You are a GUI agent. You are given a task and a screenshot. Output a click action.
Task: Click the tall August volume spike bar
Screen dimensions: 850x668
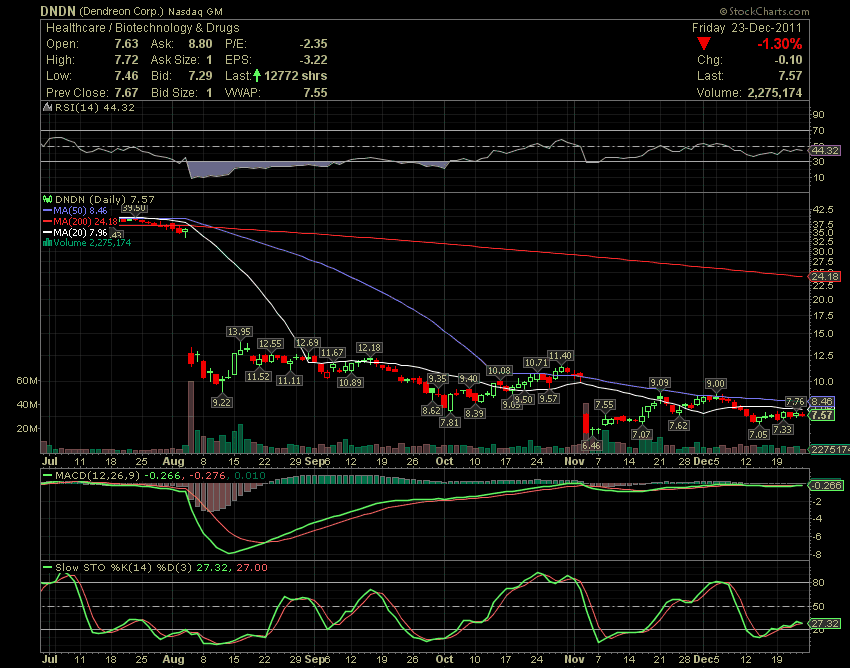tap(191, 417)
